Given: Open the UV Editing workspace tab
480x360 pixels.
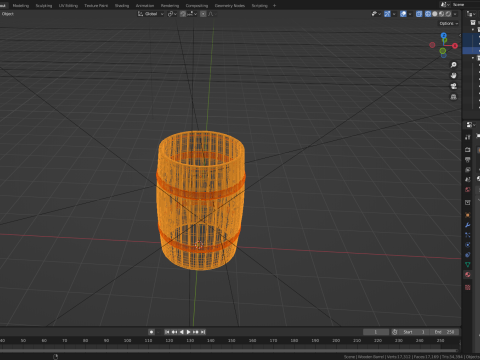Looking at the screenshot, I should 68,6.
